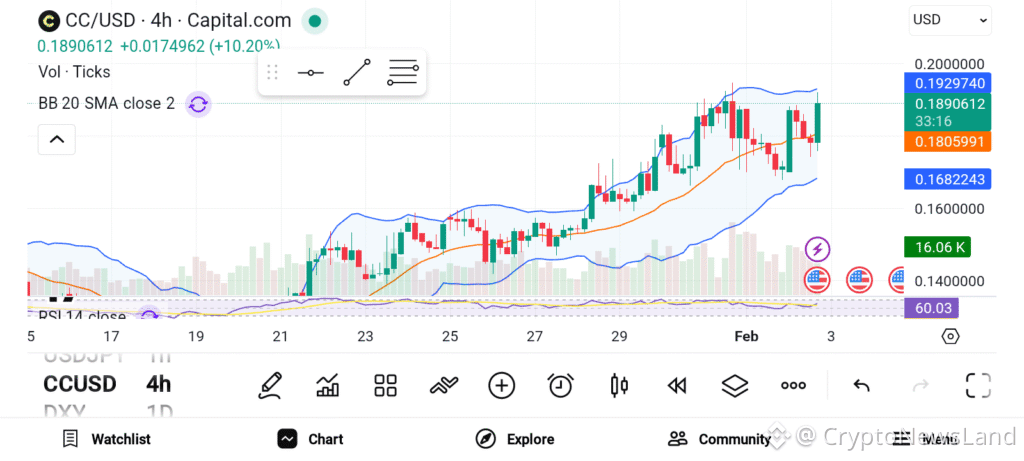Toggle fullscreen chart mode
1024x461 pixels.
click(977, 385)
